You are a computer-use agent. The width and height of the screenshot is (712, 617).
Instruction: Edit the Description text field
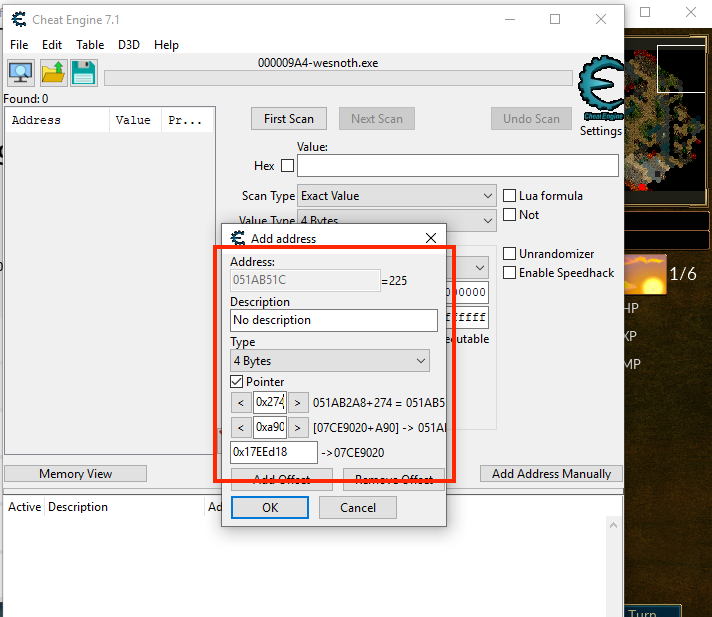click(334, 320)
